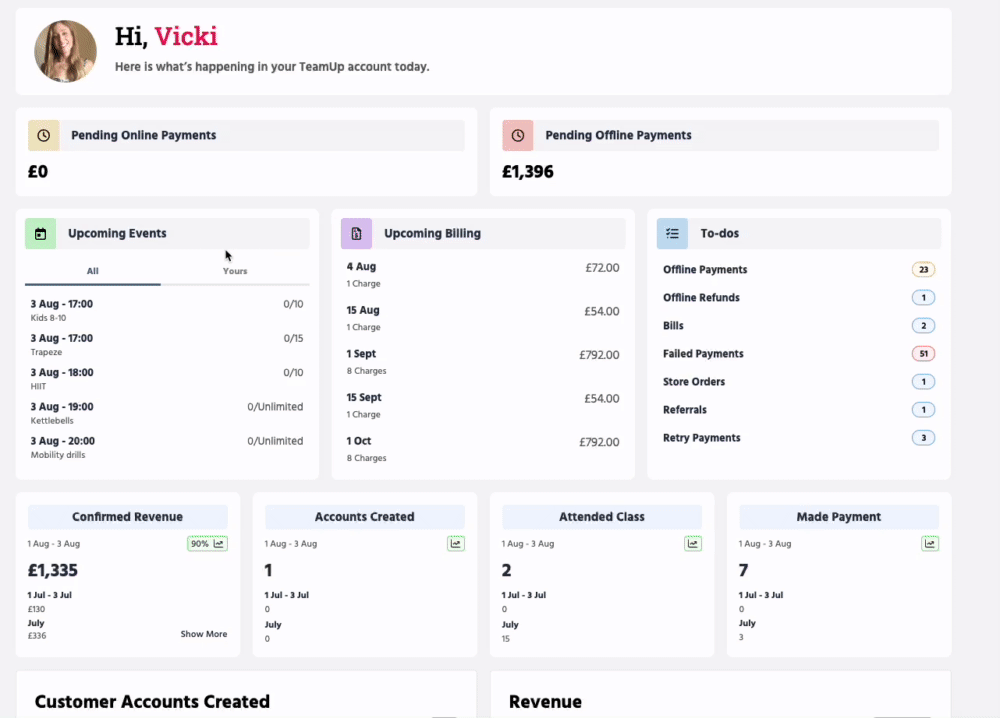View the 1 Sept billing with 8 charges

[x=361, y=361]
